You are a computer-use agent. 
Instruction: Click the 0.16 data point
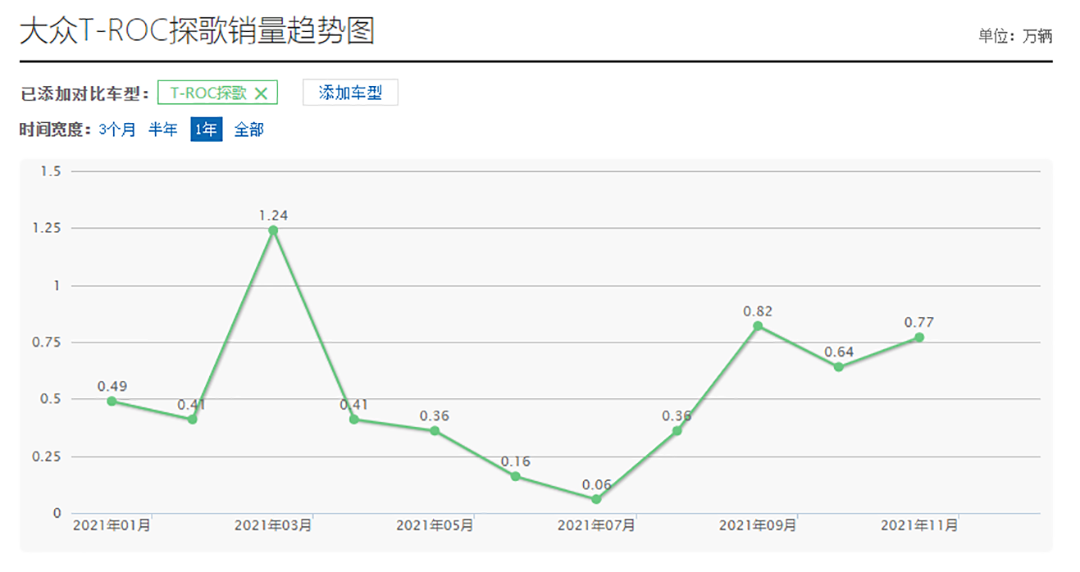516,476
